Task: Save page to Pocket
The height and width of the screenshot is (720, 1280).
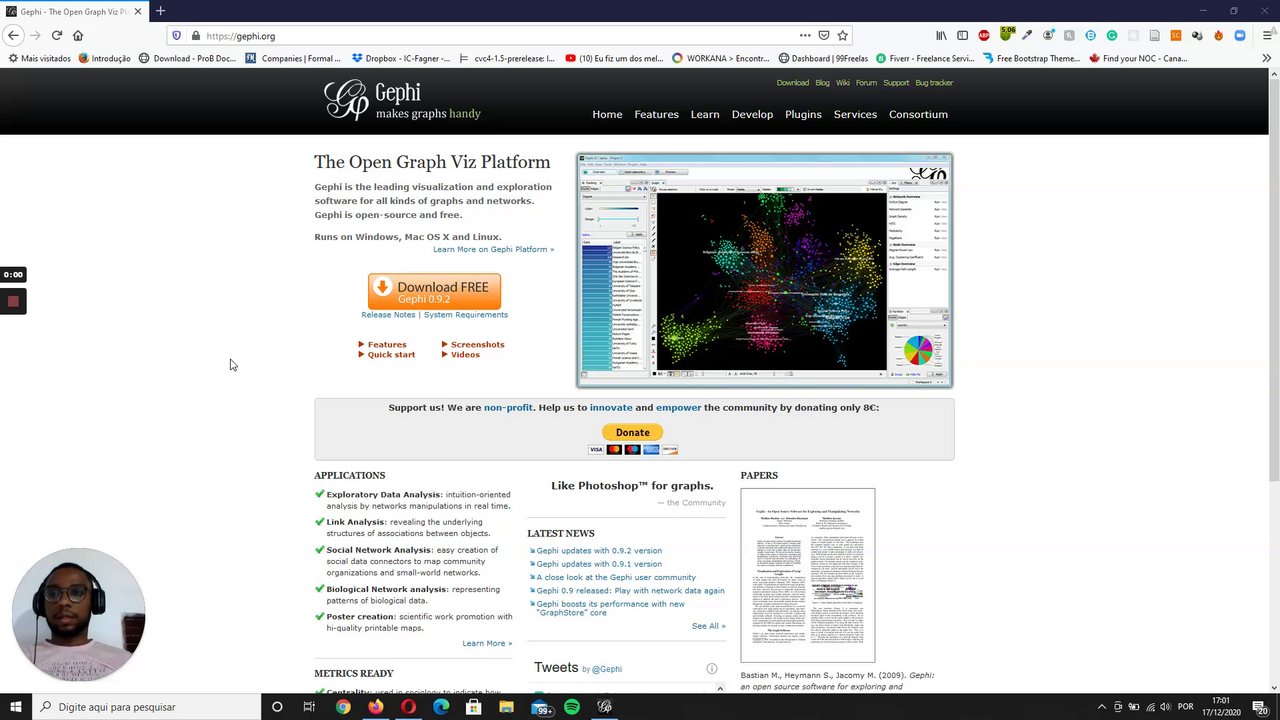Action: tap(824, 35)
